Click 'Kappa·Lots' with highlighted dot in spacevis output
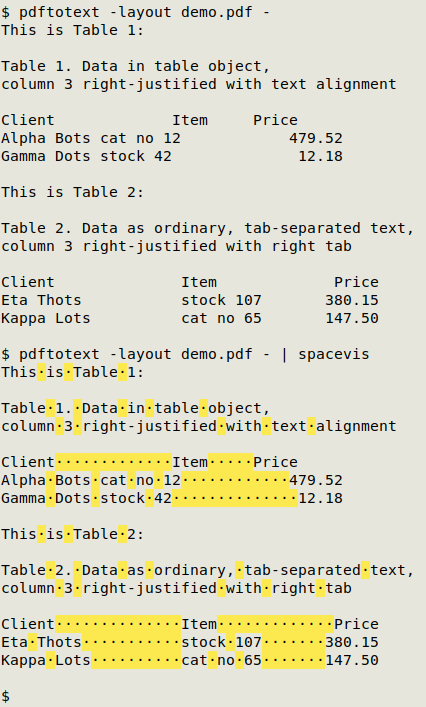This screenshot has height=707, width=426. (x=46, y=661)
